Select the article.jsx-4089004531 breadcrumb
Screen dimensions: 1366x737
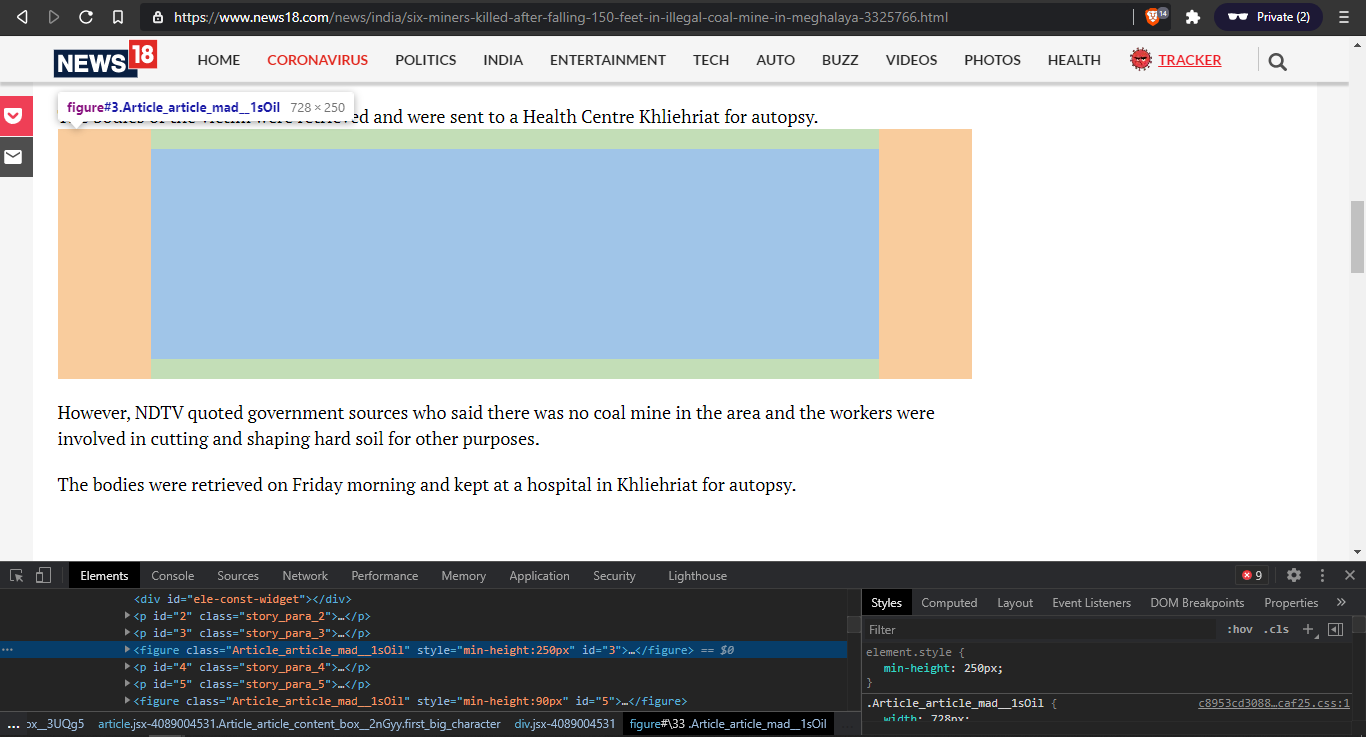[299, 724]
